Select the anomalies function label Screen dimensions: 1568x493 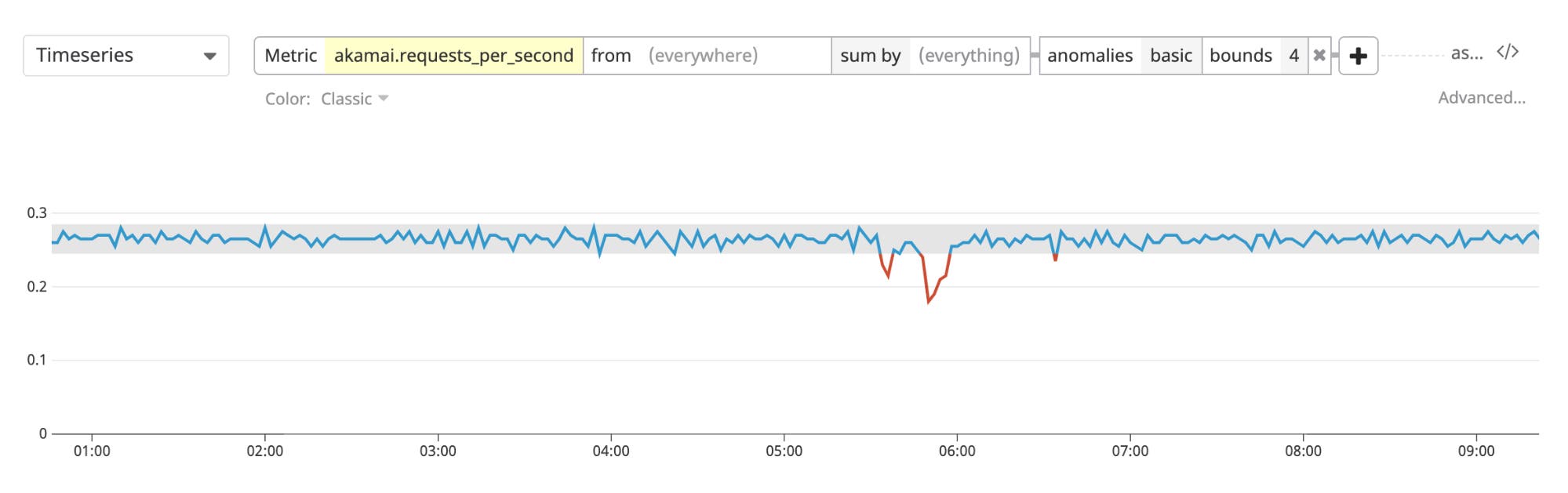tap(1091, 55)
